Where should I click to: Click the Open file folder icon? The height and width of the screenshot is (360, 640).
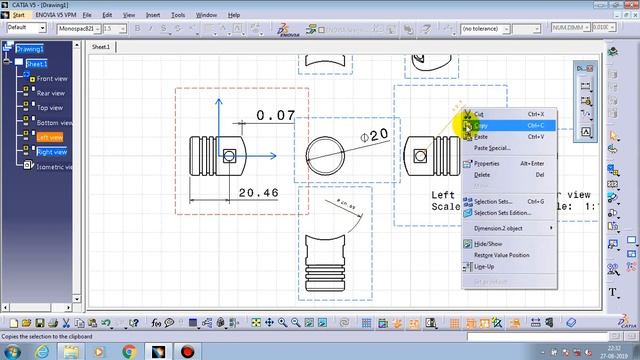pyautogui.click(x=27, y=323)
